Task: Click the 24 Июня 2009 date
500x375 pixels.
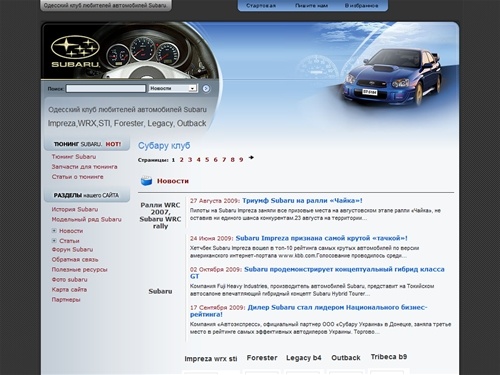Action: point(211,238)
